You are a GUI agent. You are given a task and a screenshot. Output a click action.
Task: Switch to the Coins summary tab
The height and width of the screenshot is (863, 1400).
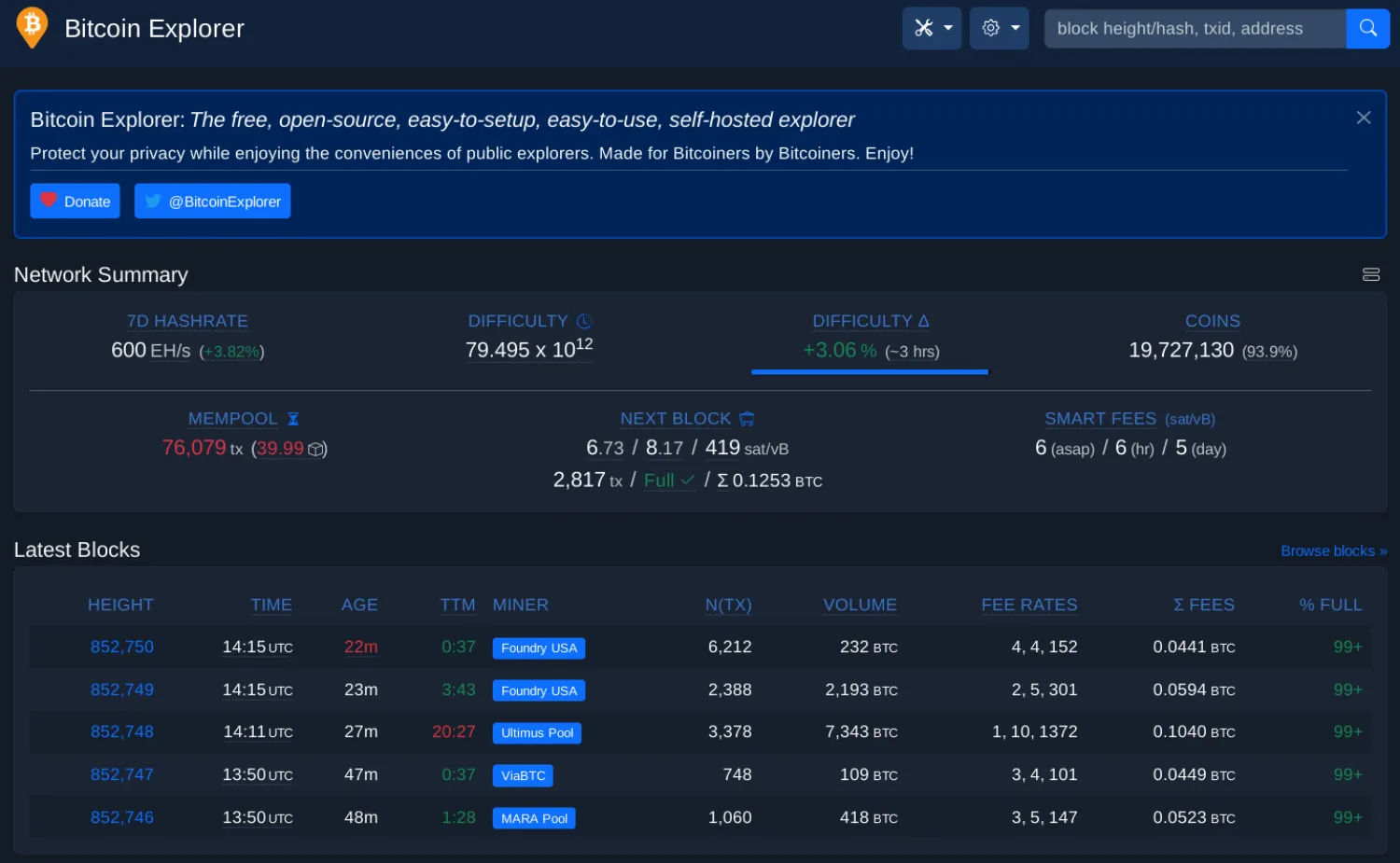tap(1212, 320)
